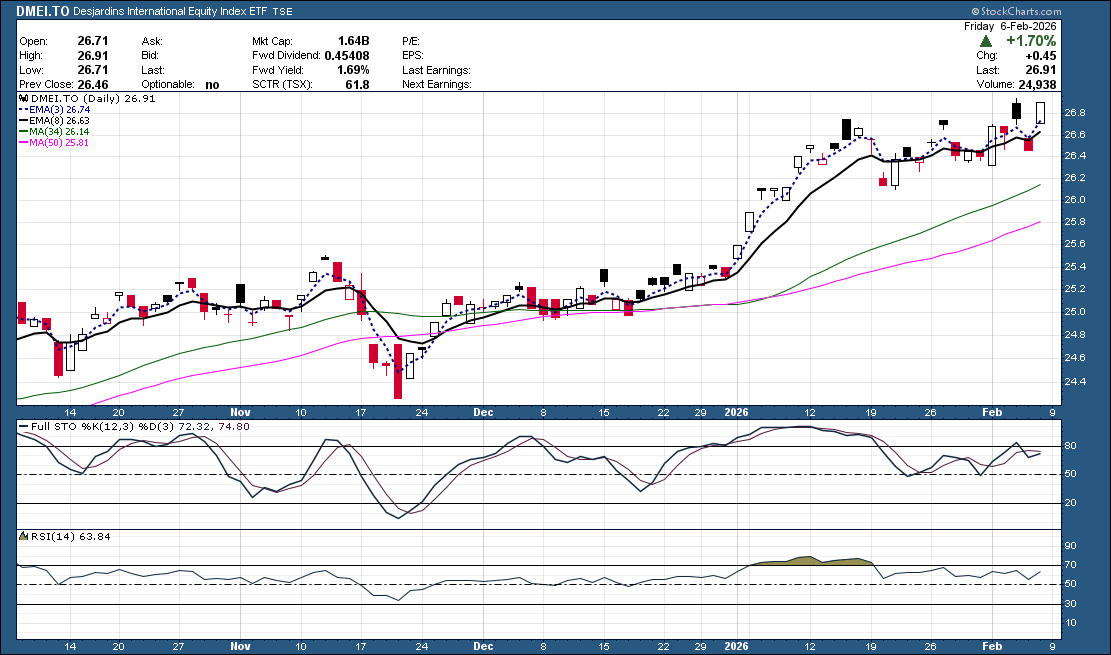1111x655 pixels.
Task: Click the EPS label
Action: [x=413, y=55]
